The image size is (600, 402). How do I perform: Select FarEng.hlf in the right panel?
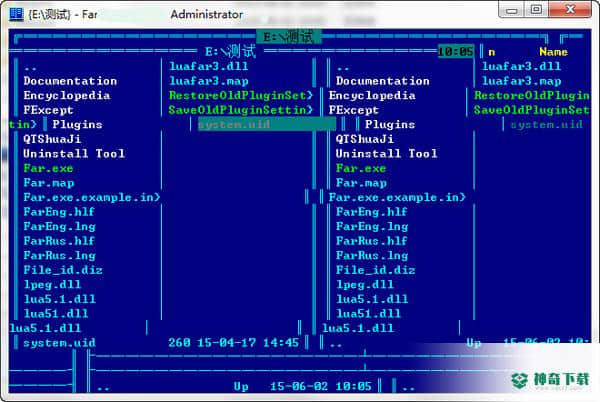coord(371,212)
